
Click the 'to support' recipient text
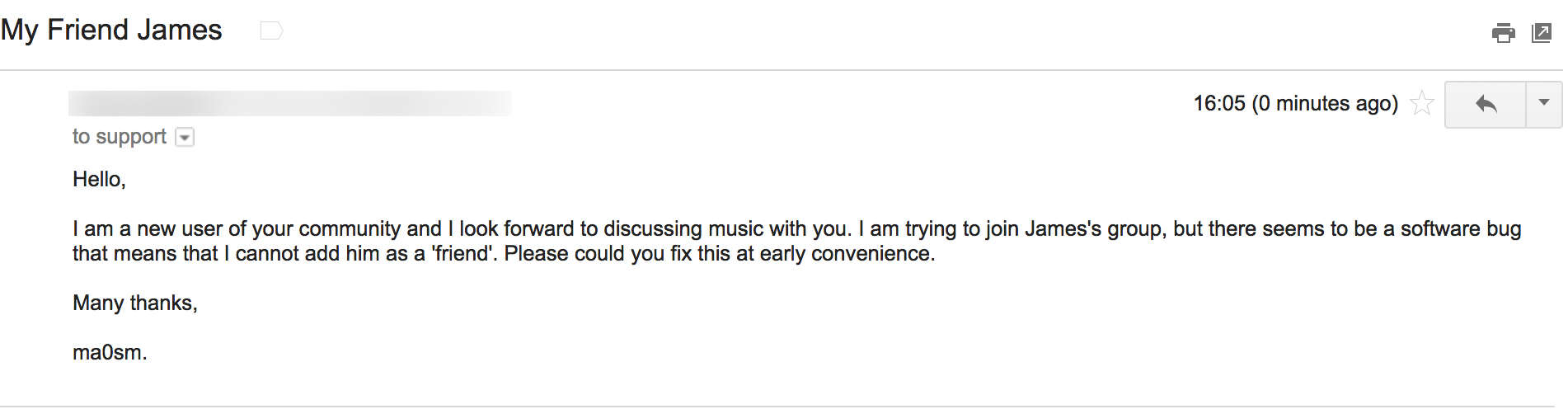coord(120,137)
